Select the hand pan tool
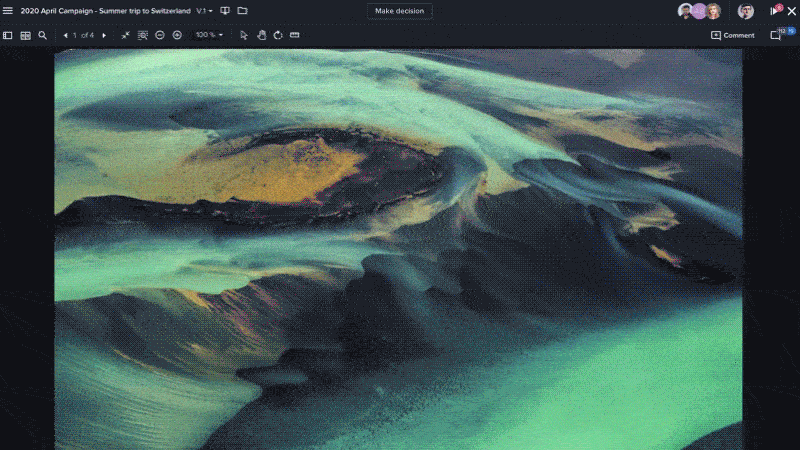This screenshot has width=800, height=450. click(x=261, y=35)
